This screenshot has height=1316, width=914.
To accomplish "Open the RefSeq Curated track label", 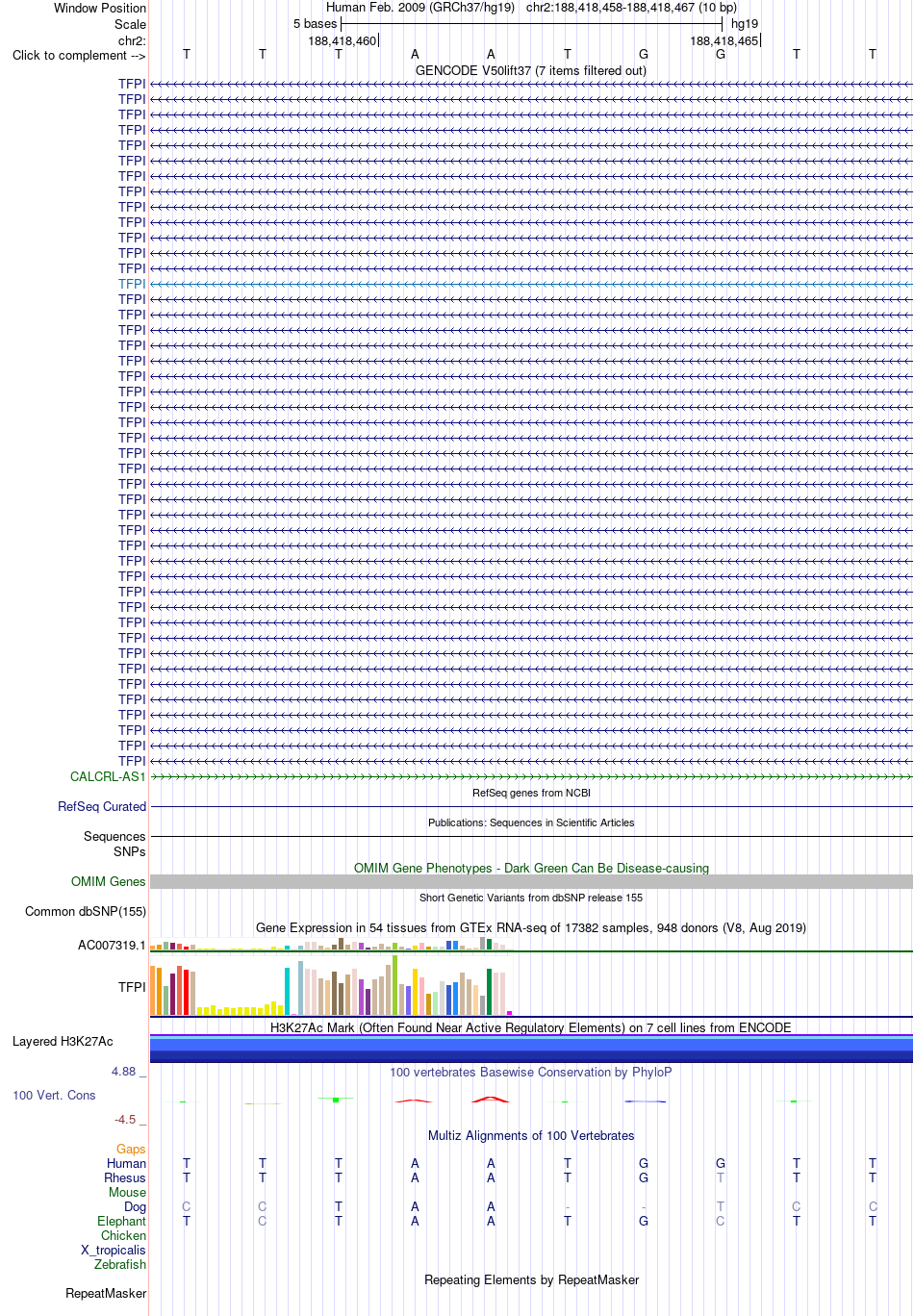I will pyautogui.click(x=102, y=806).
